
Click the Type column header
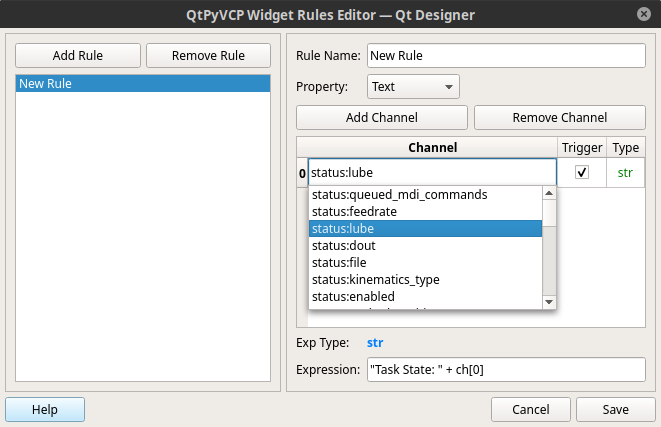(626, 148)
